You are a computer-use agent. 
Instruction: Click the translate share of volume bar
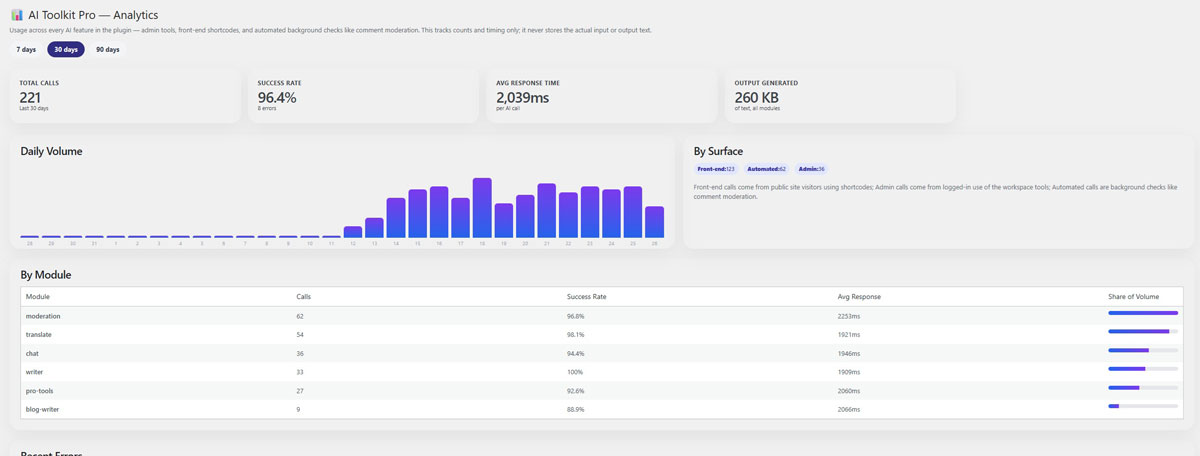pyautogui.click(x=1143, y=331)
